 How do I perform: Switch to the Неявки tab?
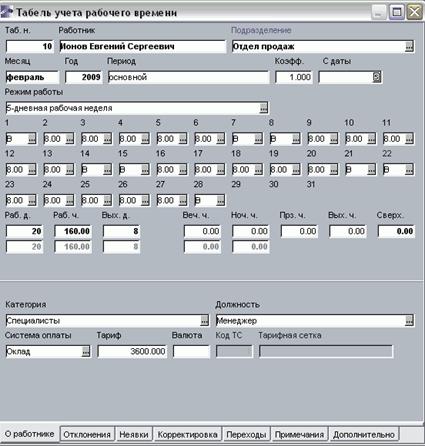click(134, 435)
